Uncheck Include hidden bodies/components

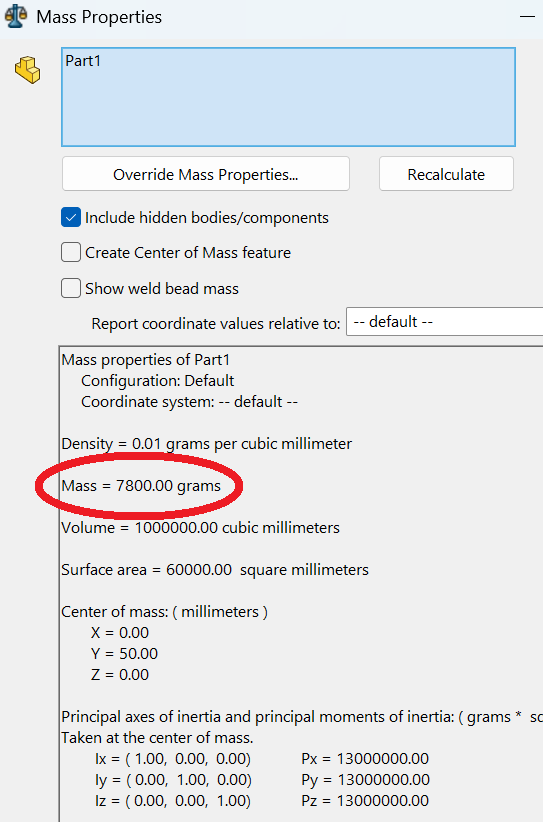[x=71, y=217]
